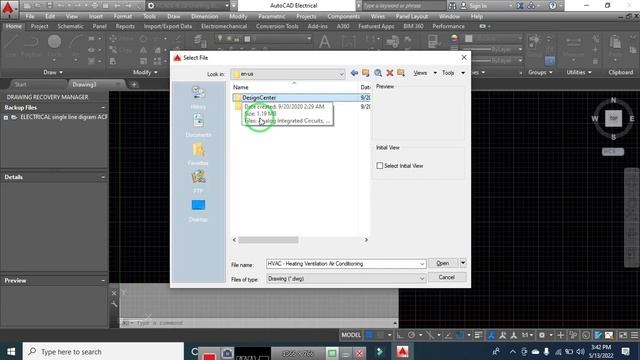Click Help question mark icon
640x360 pixels.
[553, 6]
